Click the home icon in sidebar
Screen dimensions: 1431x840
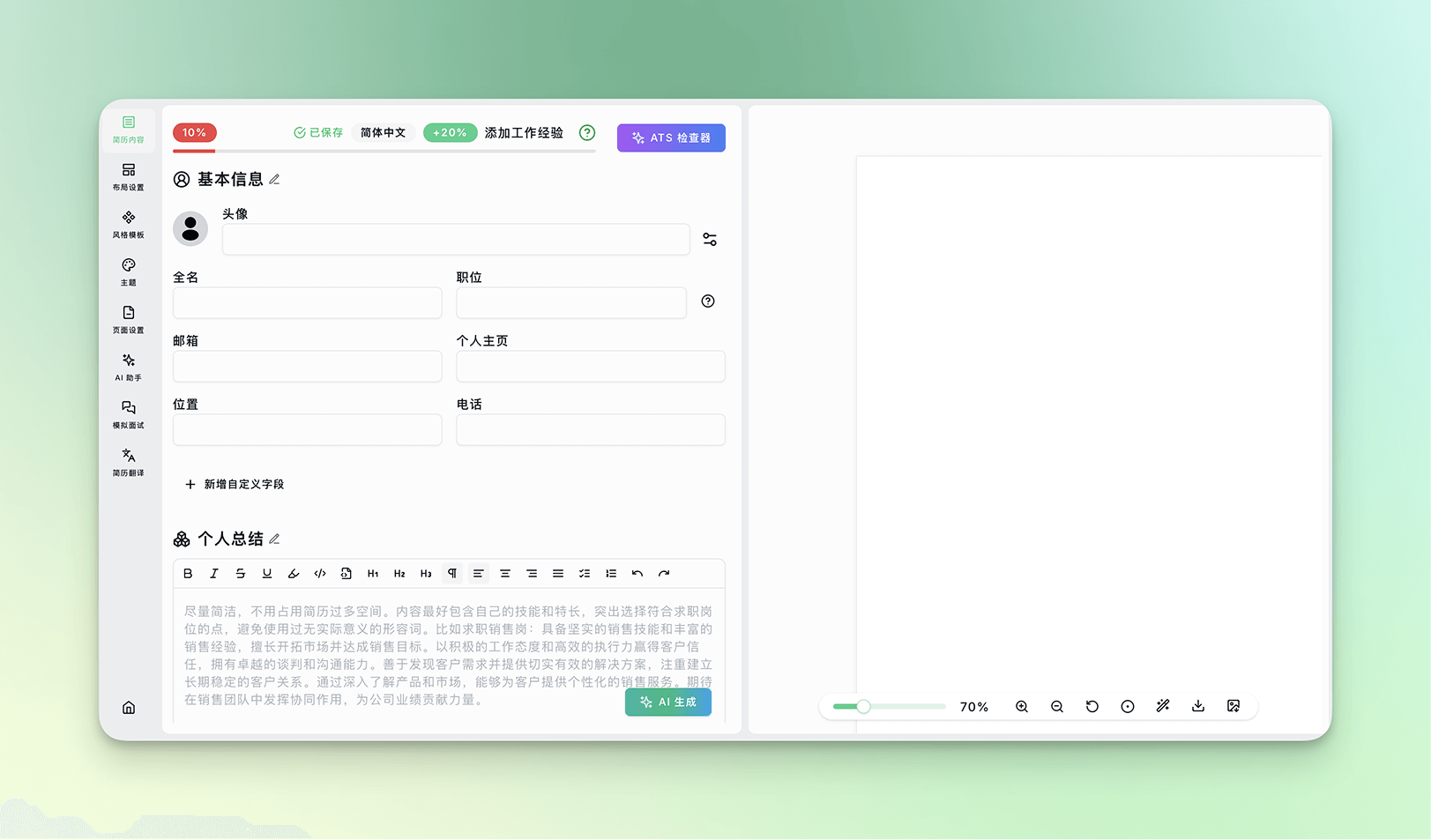pos(129,708)
